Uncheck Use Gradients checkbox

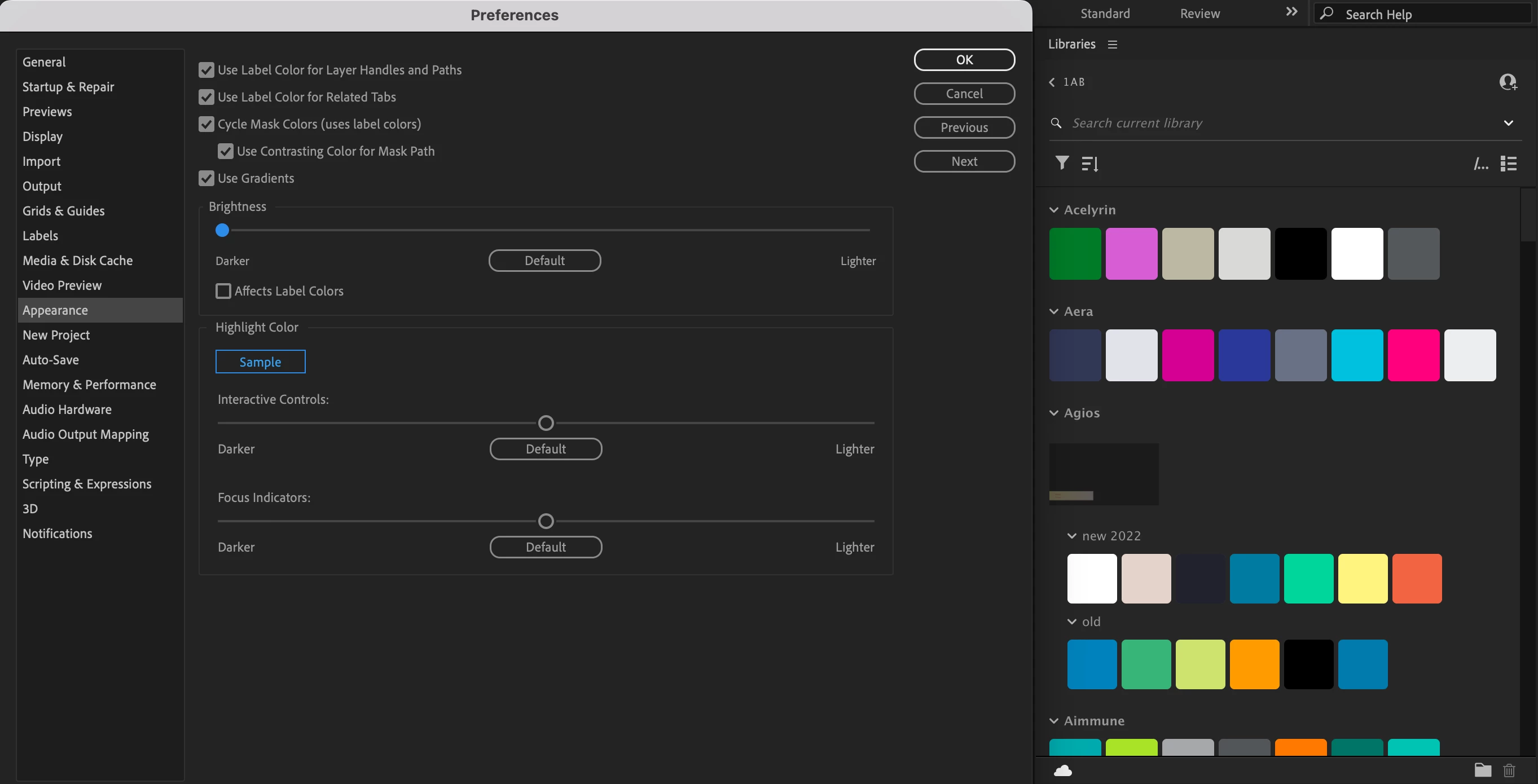pos(206,178)
